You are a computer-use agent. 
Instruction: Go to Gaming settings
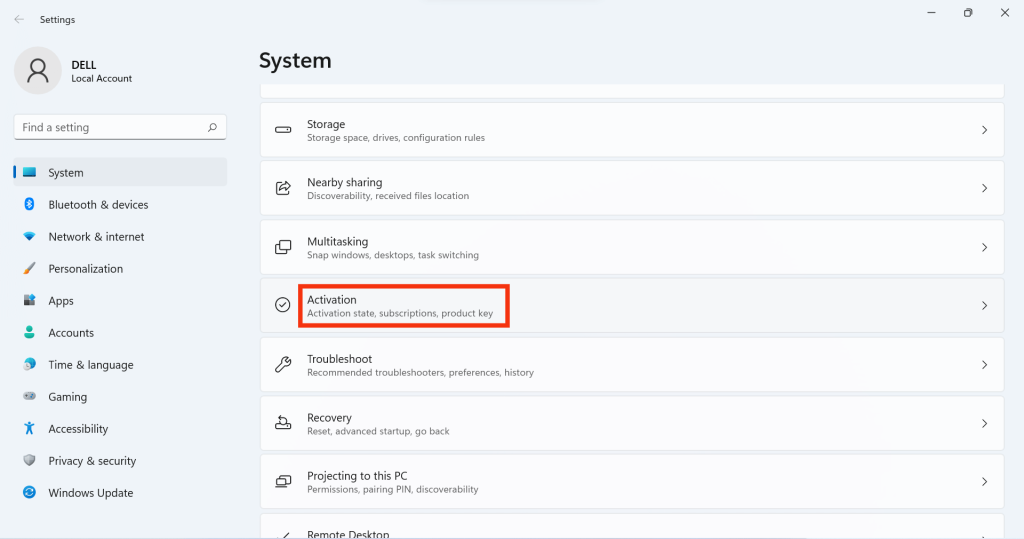tap(120, 397)
